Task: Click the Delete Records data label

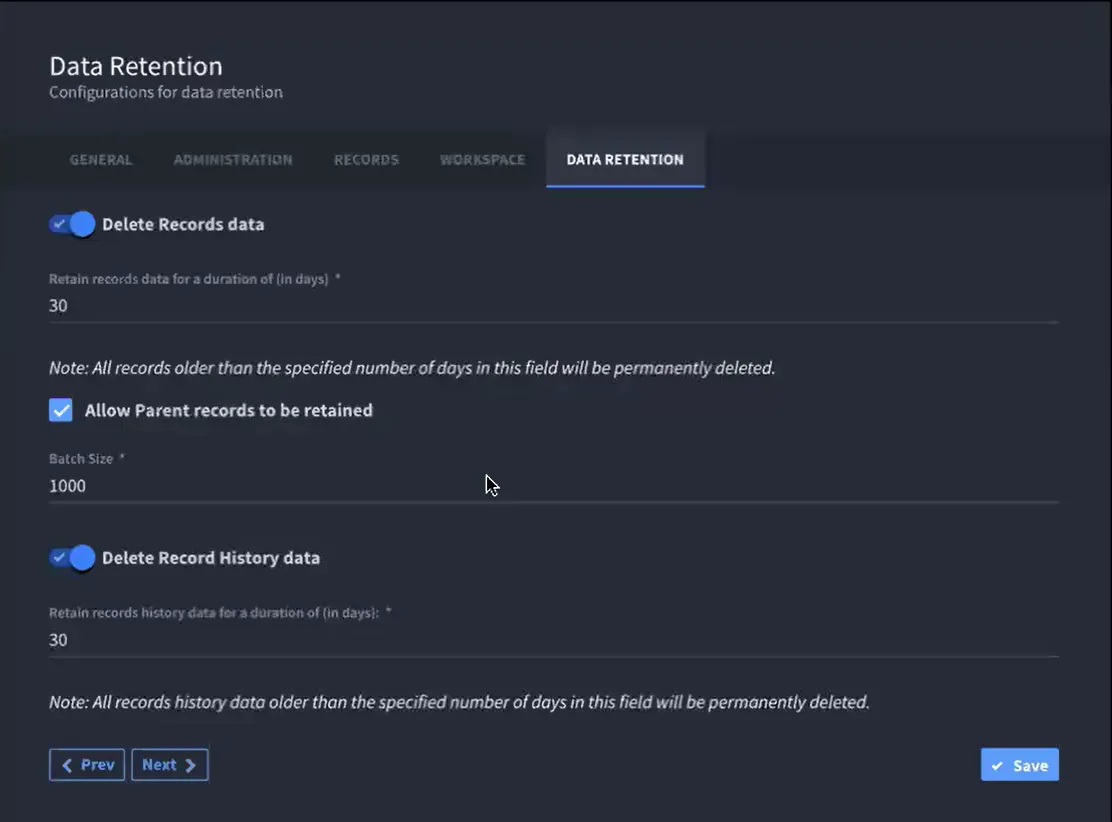Action: [183, 224]
